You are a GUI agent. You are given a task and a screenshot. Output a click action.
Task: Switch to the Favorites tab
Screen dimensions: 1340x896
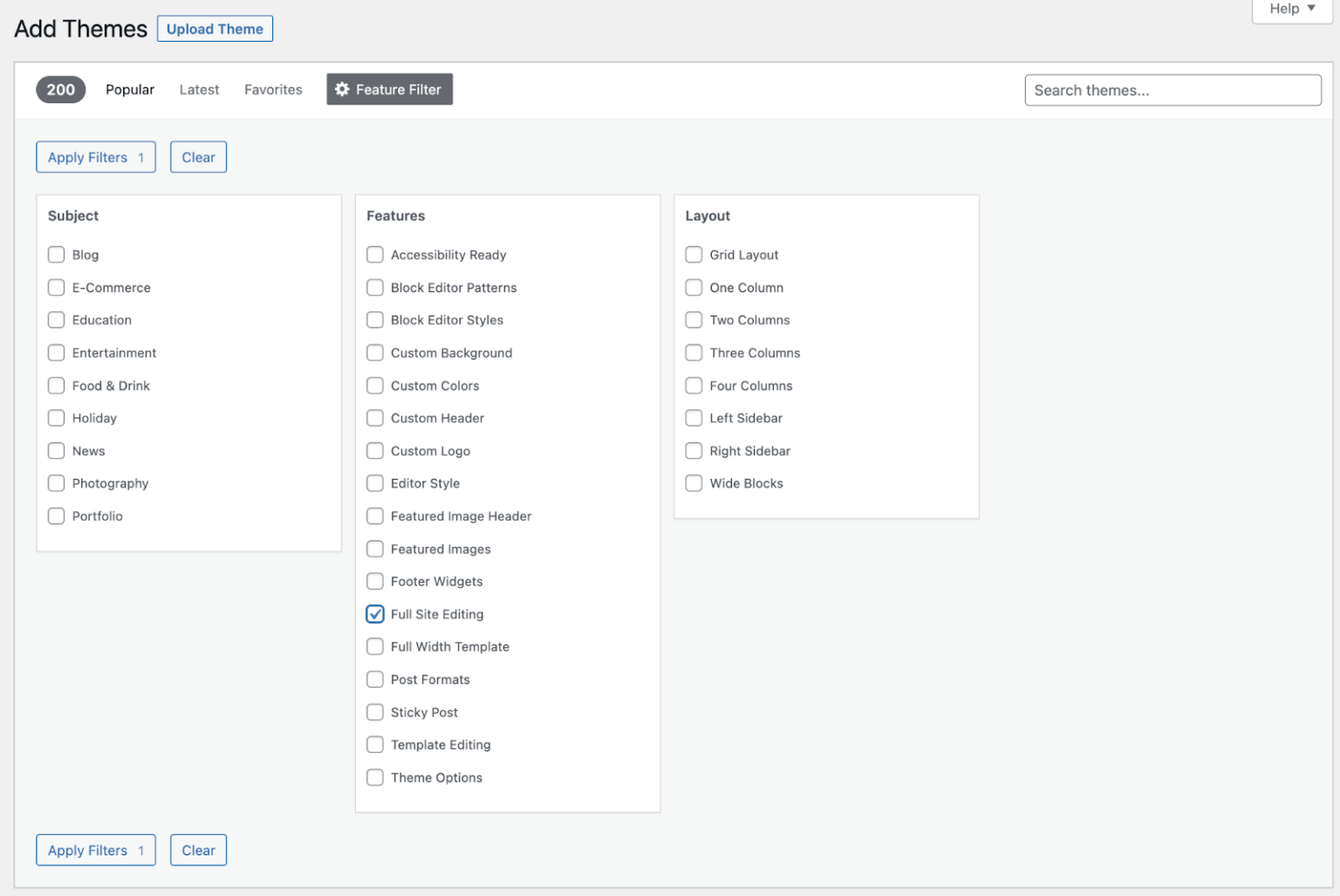[x=273, y=89]
